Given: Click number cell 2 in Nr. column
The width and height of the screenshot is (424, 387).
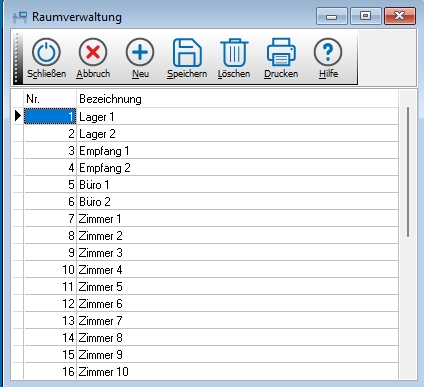Looking at the screenshot, I should 50,134.
